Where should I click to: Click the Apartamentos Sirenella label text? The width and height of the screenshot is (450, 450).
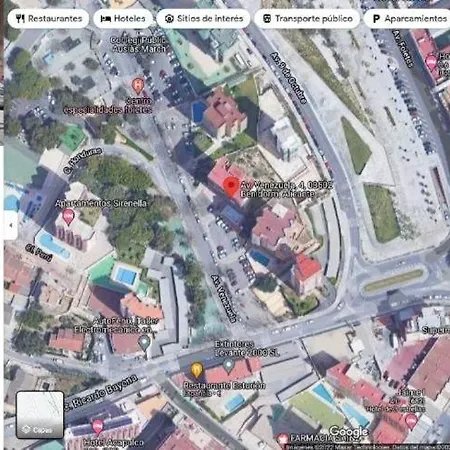point(101,203)
